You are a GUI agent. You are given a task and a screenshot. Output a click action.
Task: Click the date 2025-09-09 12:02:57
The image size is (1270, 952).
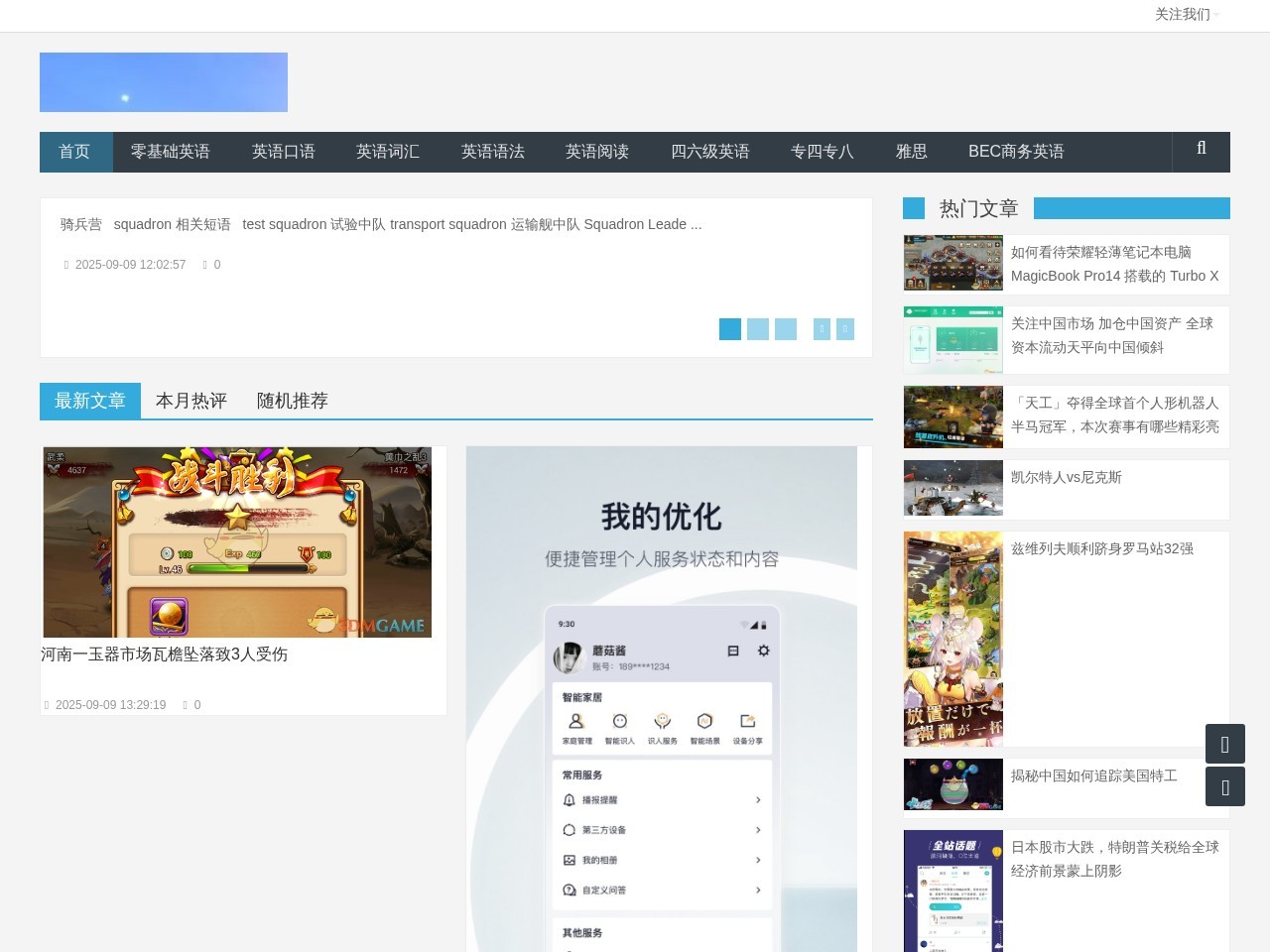point(130,265)
